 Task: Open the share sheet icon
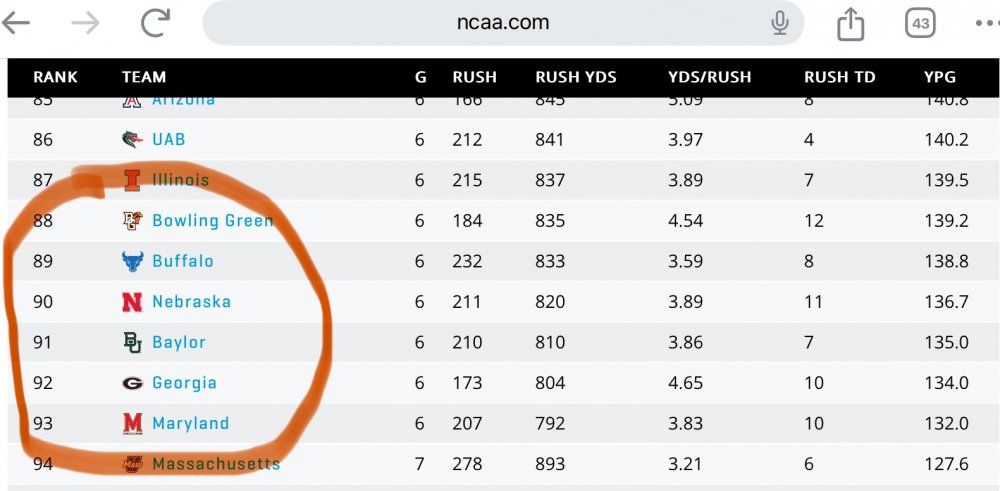[x=850, y=23]
